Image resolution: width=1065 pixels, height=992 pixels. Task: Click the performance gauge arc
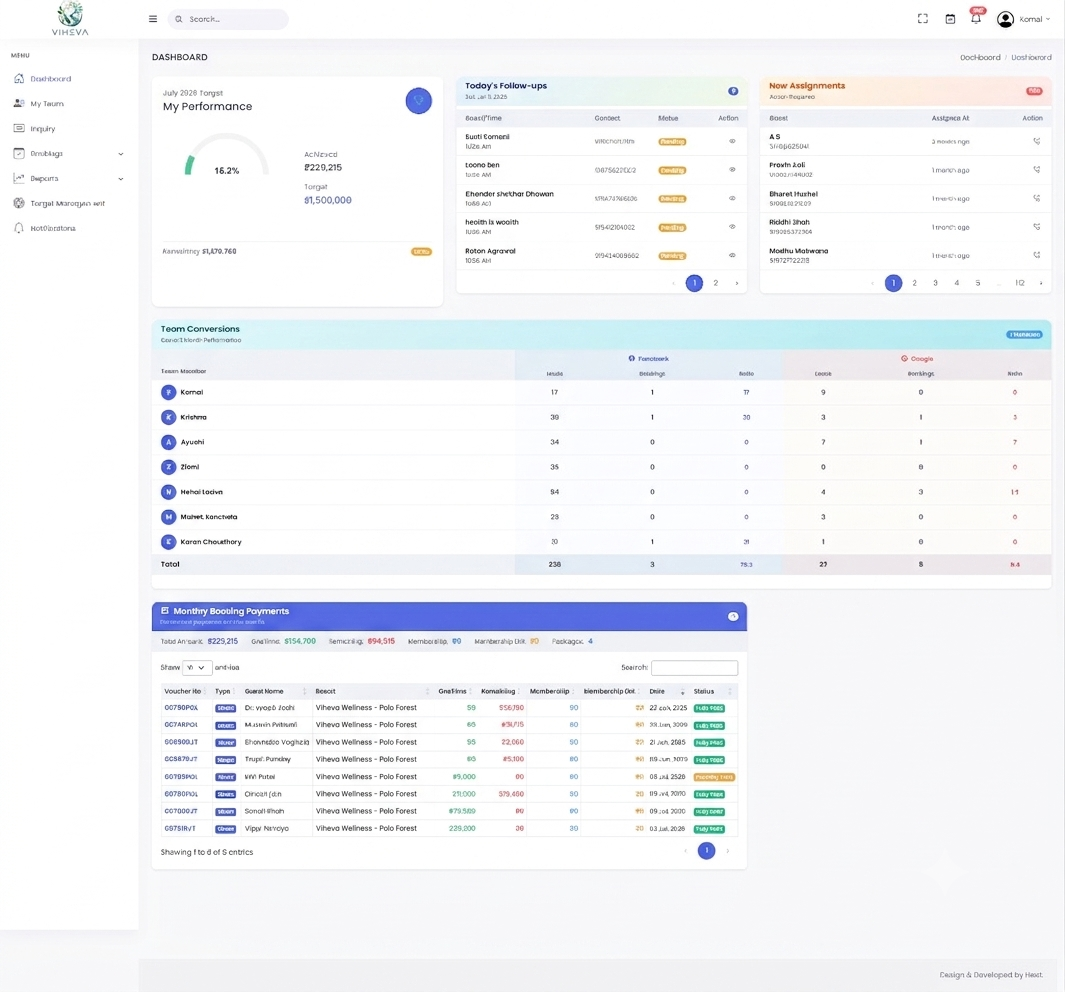pyautogui.click(x=227, y=153)
